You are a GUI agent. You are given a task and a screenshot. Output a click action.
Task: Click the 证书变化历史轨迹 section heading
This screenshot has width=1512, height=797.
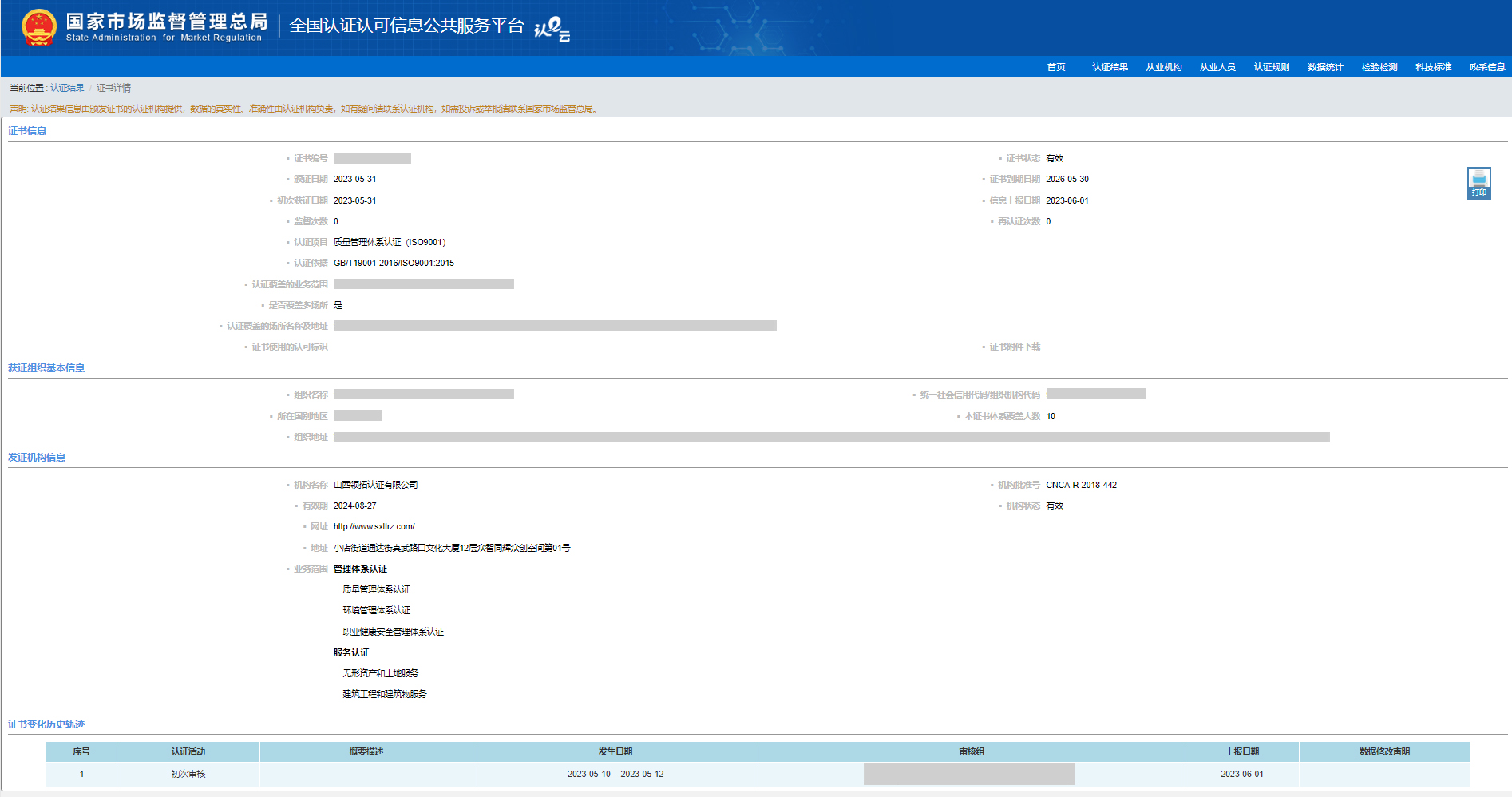point(46,724)
